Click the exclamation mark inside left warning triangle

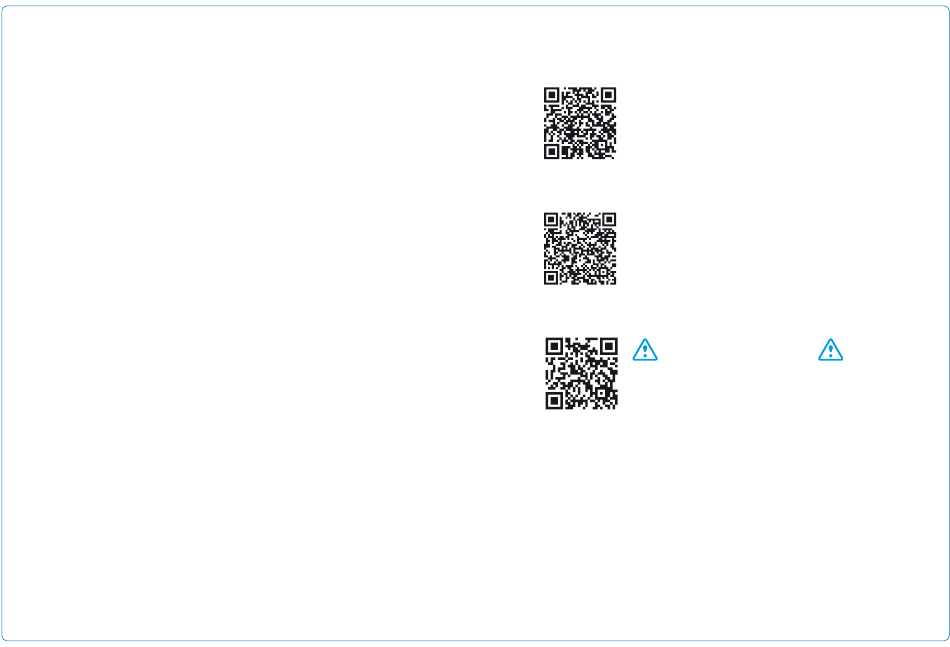click(x=645, y=351)
